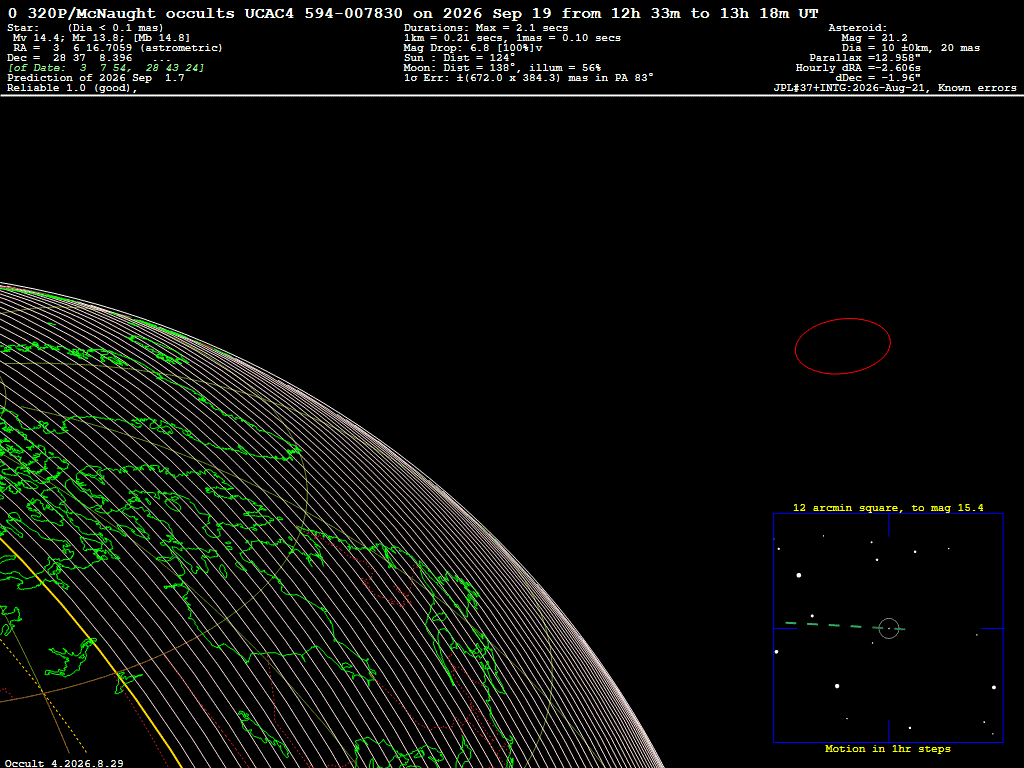The image size is (1024, 768).
Task: Click the green 'of Date' coordinates line
Action: (x=106, y=68)
